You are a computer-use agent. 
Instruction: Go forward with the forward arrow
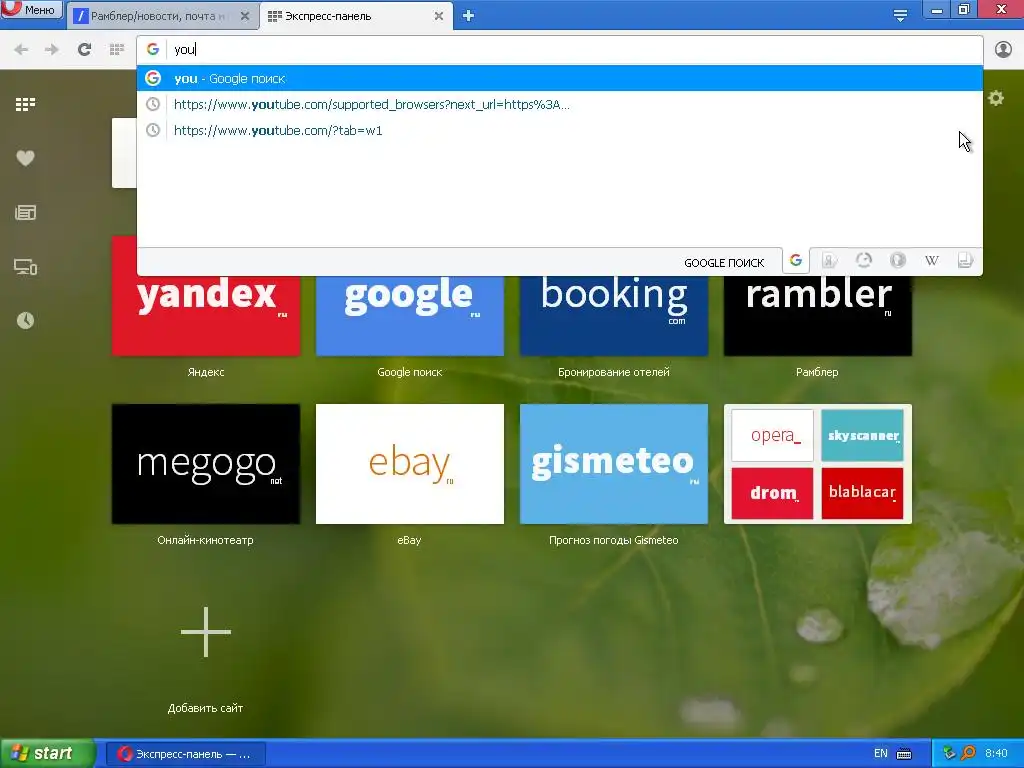tap(52, 50)
